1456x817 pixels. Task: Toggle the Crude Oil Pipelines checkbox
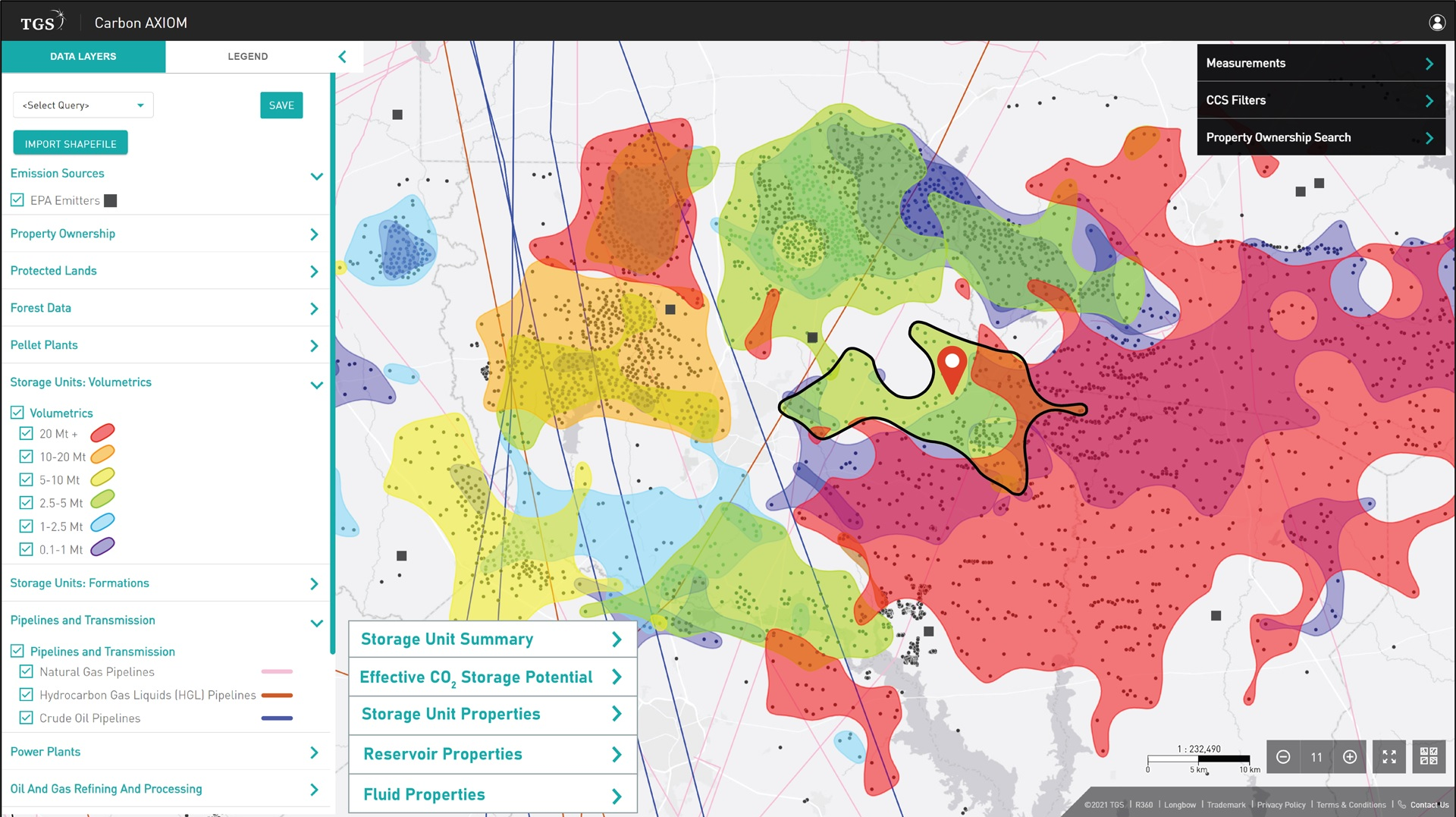[x=27, y=718]
